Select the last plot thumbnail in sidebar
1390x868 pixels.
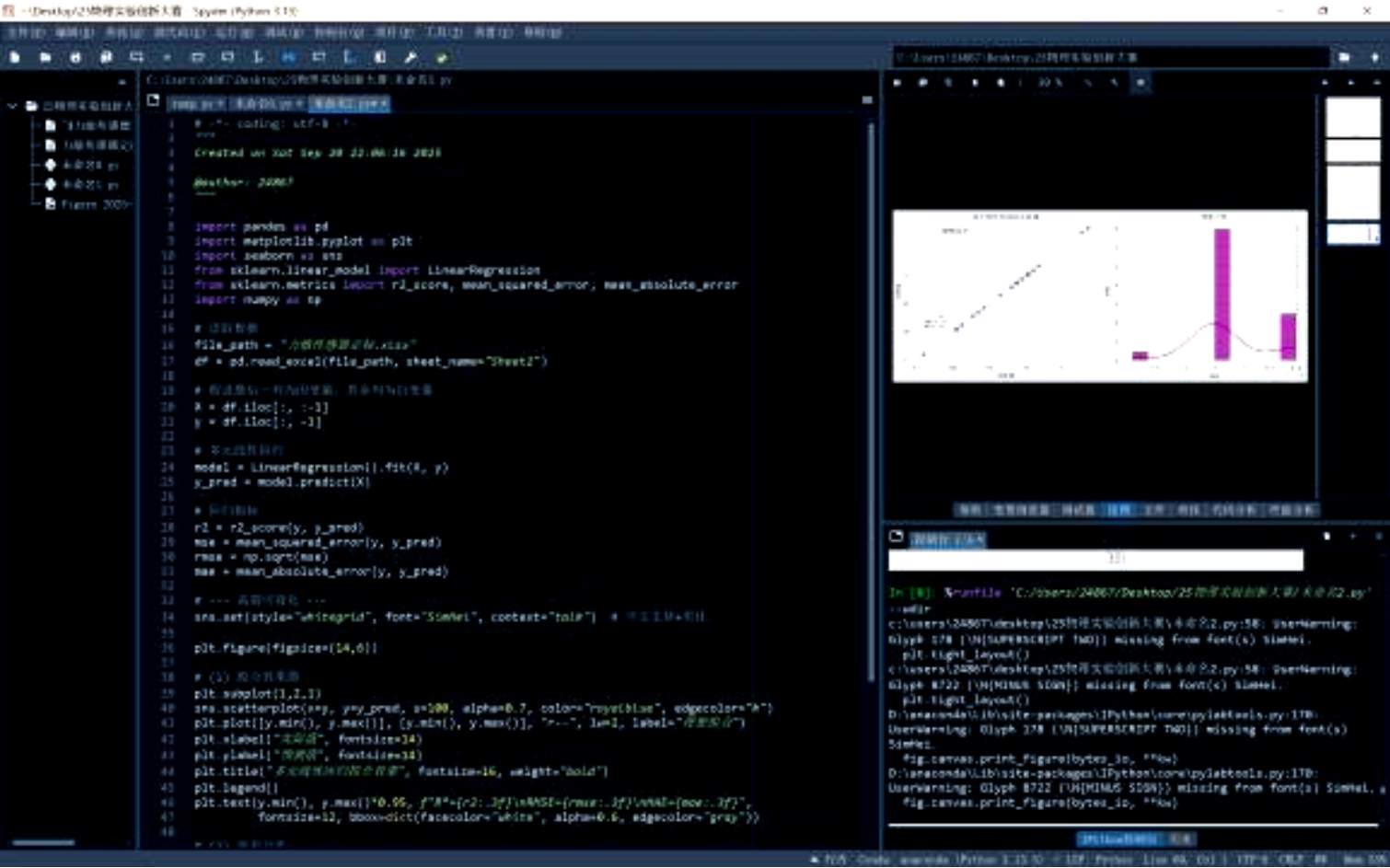(x=1352, y=234)
